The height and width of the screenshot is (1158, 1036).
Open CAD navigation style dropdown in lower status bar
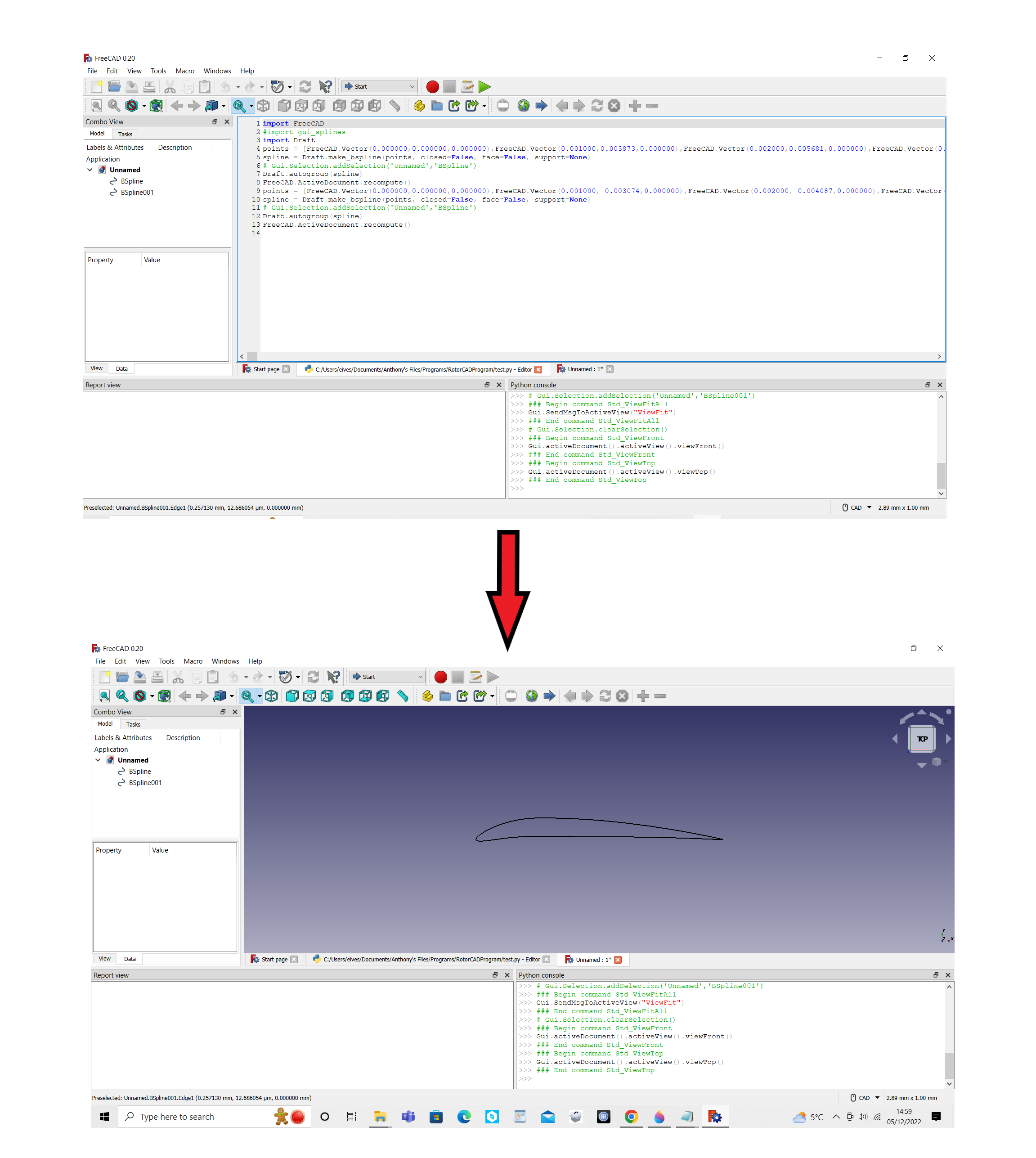pos(877,1098)
